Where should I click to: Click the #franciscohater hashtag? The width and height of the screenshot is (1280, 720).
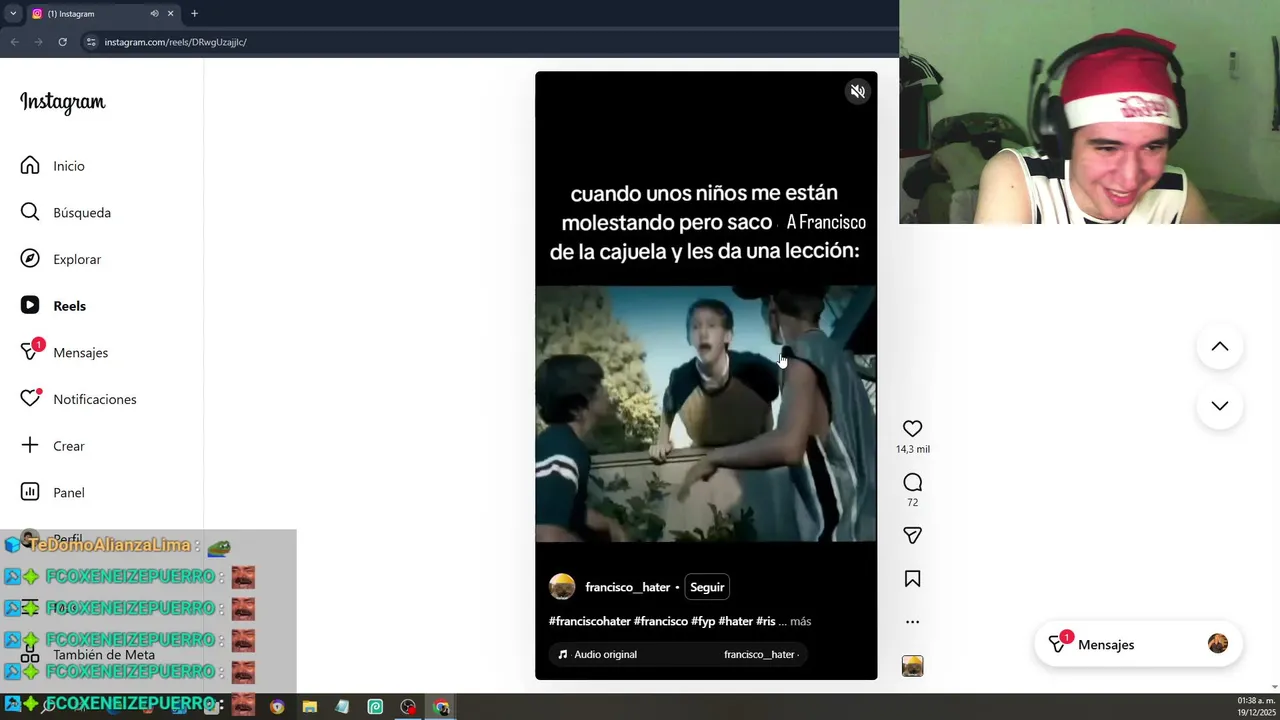click(x=590, y=621)
